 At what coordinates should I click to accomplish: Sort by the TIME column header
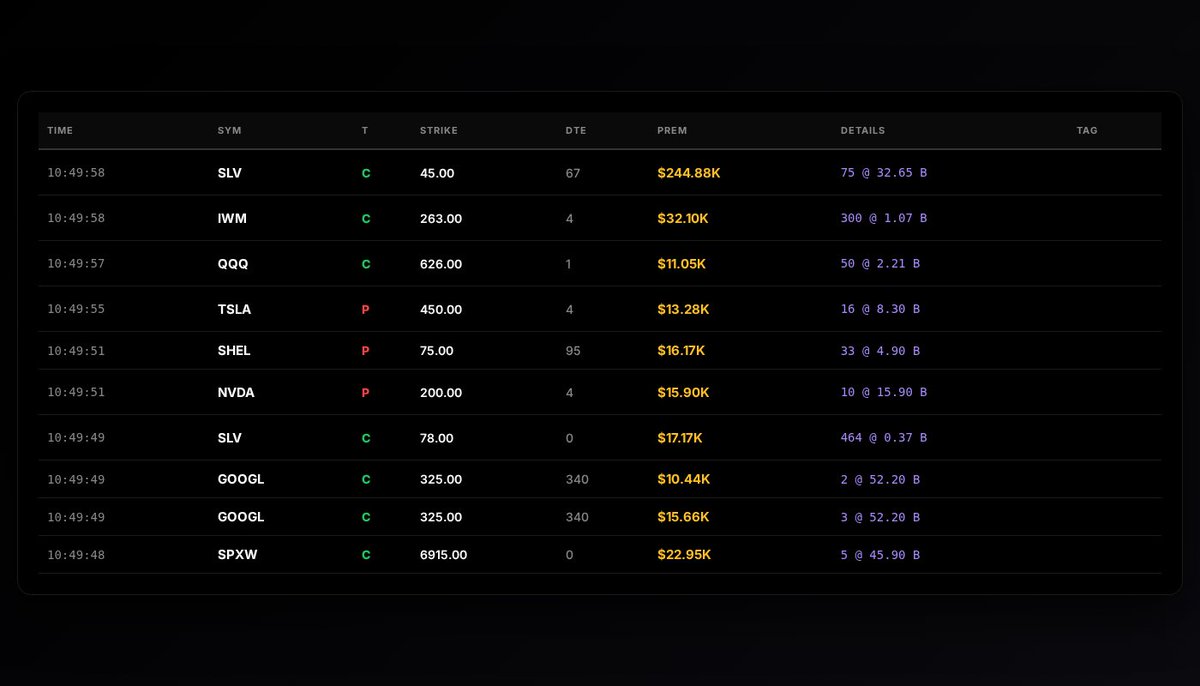60,131
